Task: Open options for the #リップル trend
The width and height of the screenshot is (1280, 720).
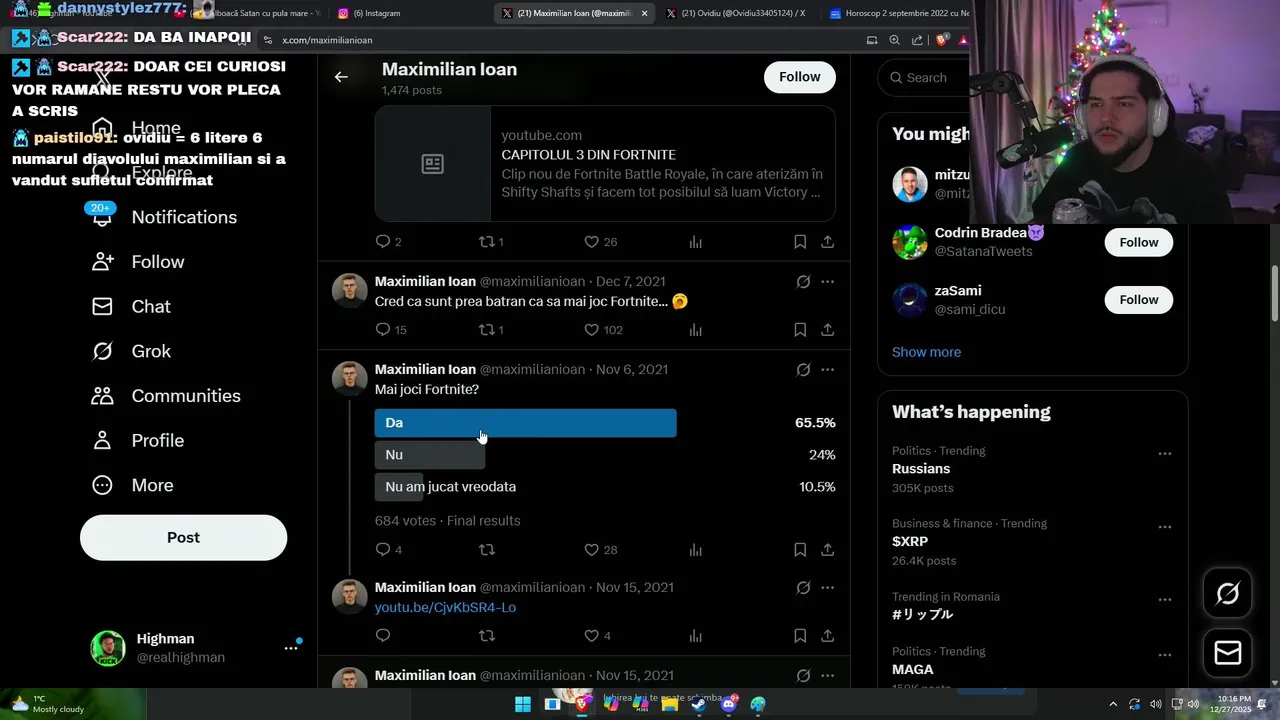Action: point(1165,600)
